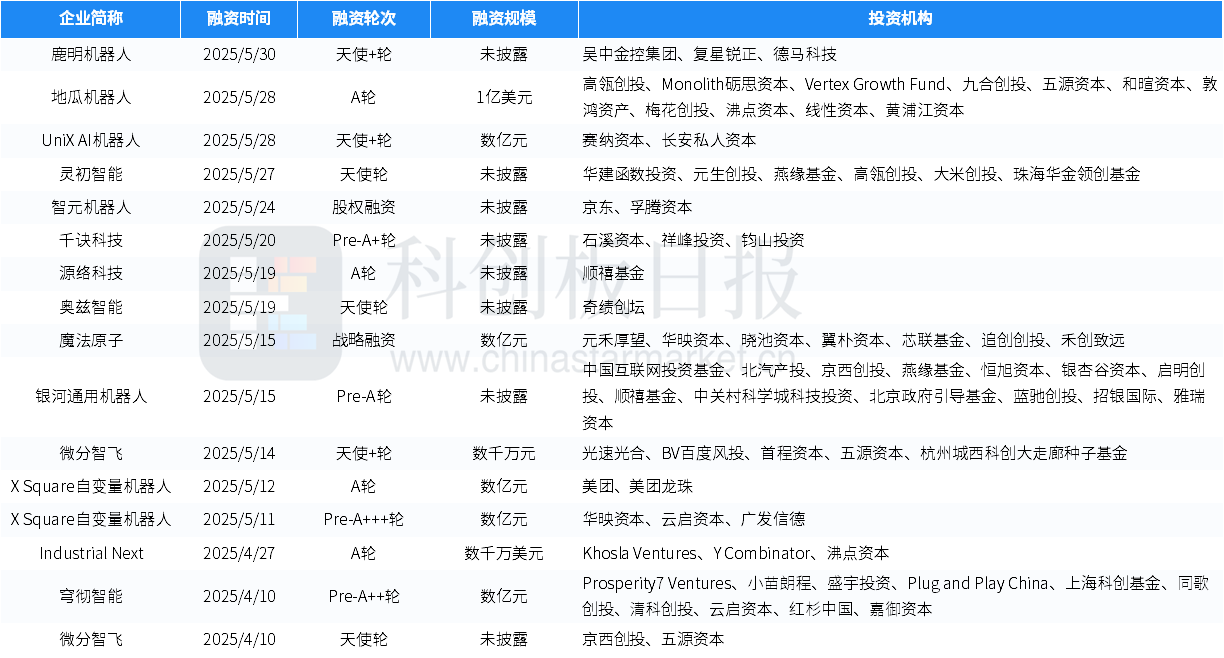Select company name 智元机器人
The image size is (1224, 658).
[90, 207]
